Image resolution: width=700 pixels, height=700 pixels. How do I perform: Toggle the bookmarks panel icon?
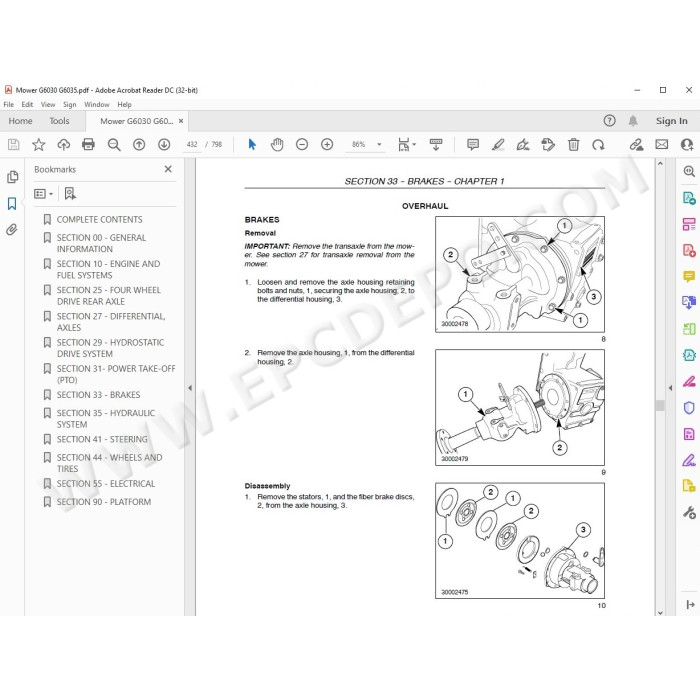[12, 204]
